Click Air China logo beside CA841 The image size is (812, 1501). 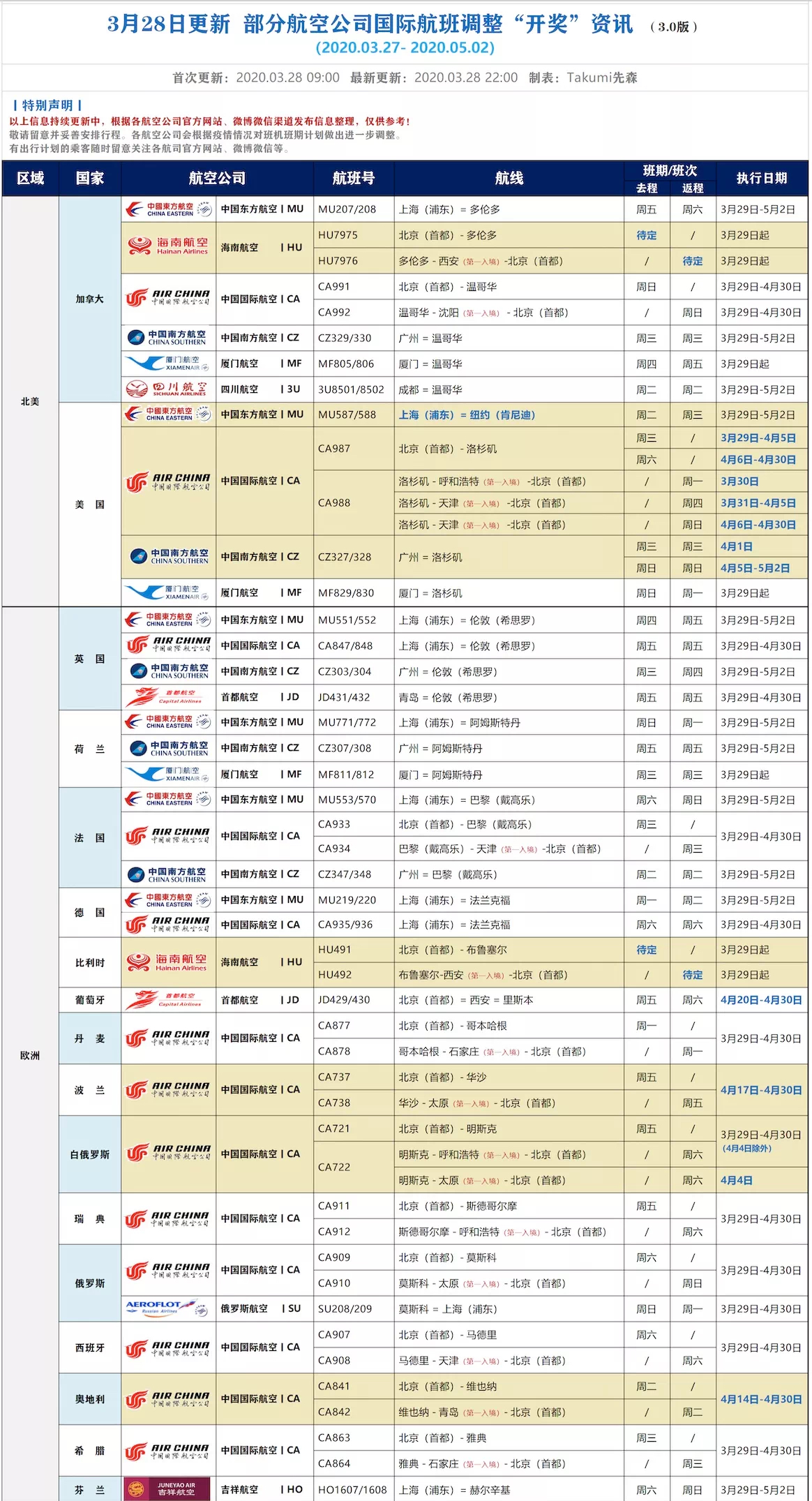tap(168, 1399)
